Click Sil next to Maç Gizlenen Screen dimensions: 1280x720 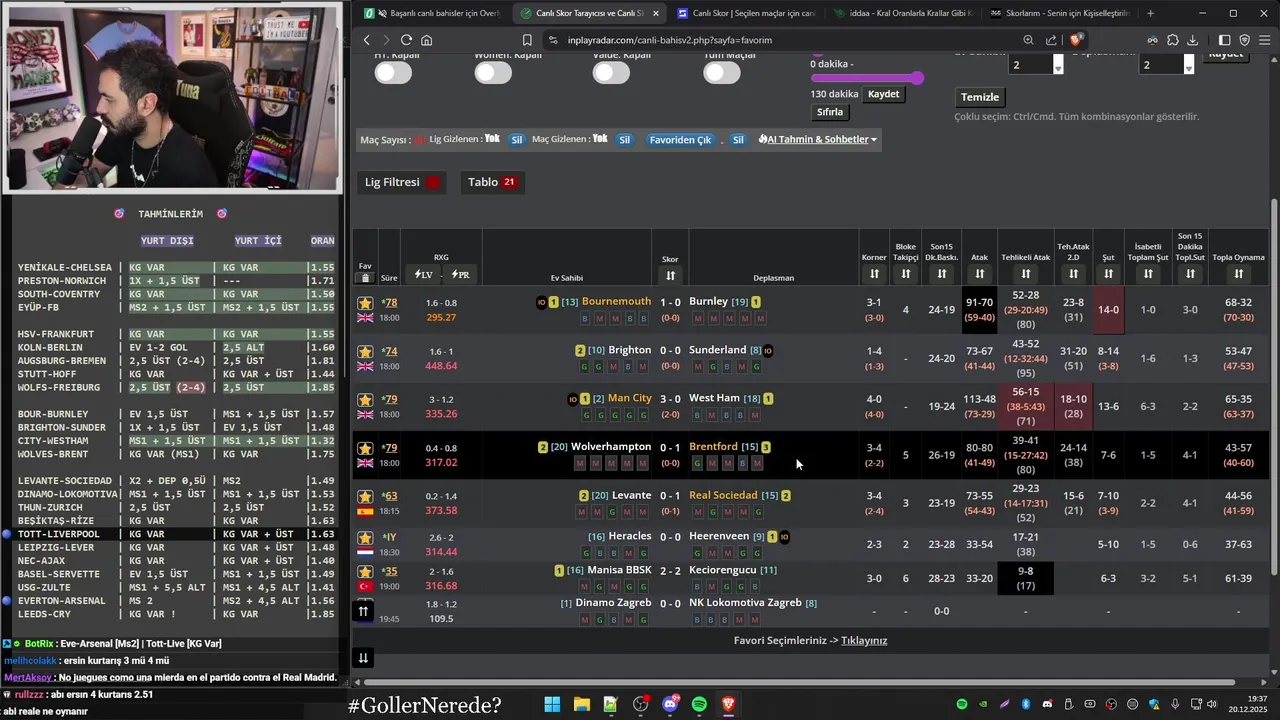(624, 140)
